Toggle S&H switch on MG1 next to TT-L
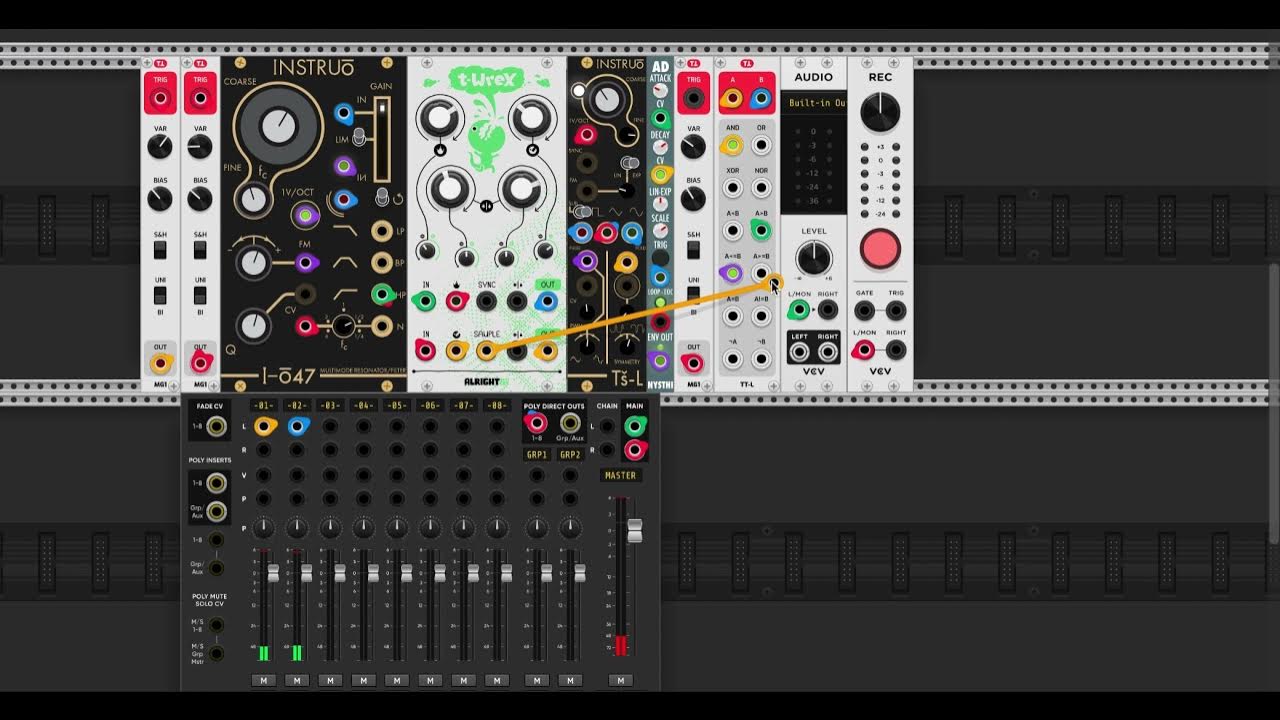Image resolution: width=1280 pixels, height=720 pixels. [x=693, y=249]
